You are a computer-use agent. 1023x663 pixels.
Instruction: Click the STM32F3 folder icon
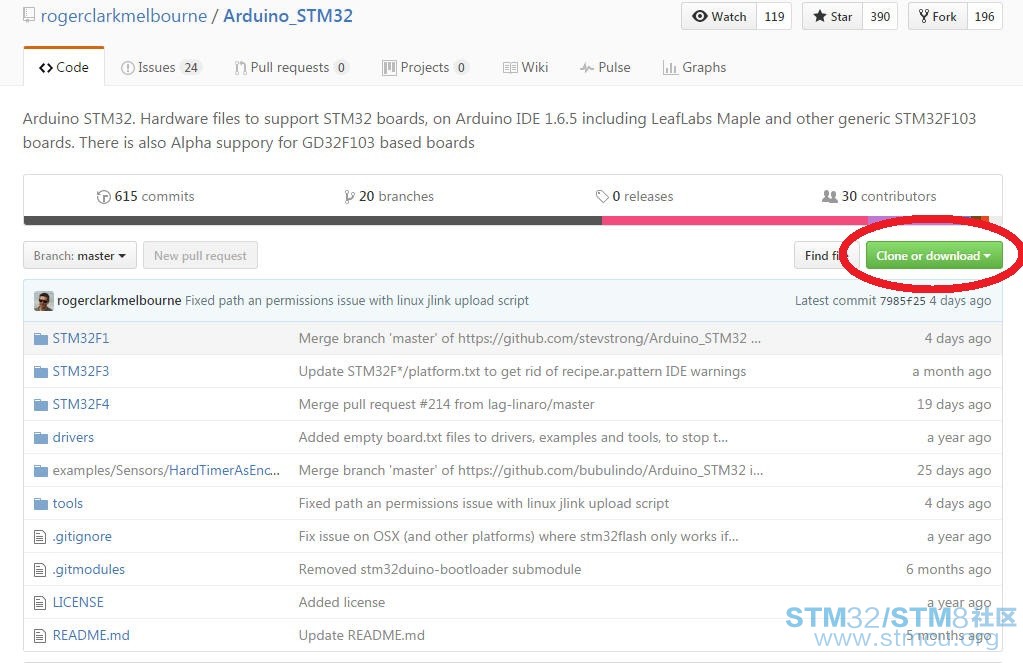40,372
